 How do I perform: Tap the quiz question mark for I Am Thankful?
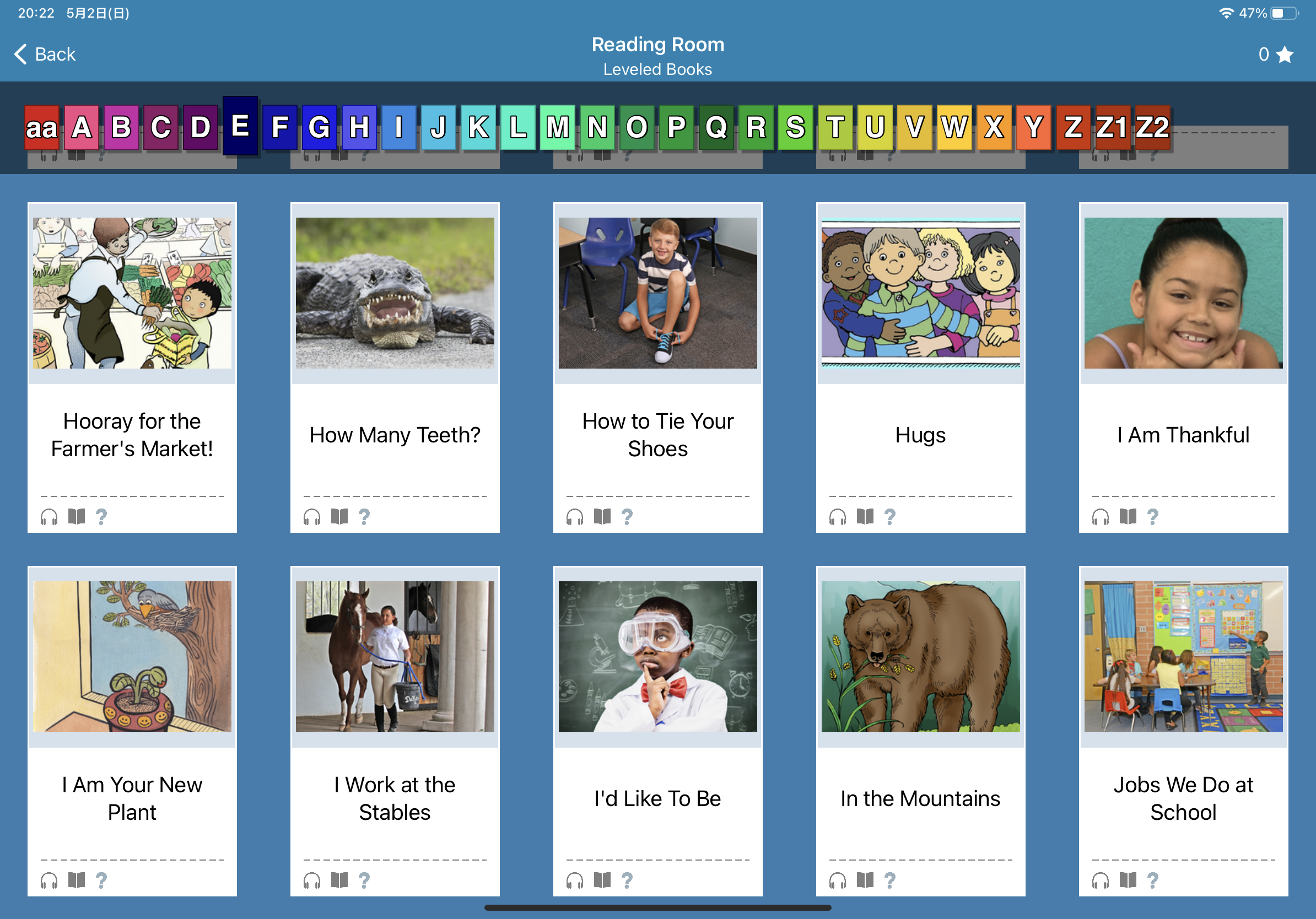click(1153, 517)
